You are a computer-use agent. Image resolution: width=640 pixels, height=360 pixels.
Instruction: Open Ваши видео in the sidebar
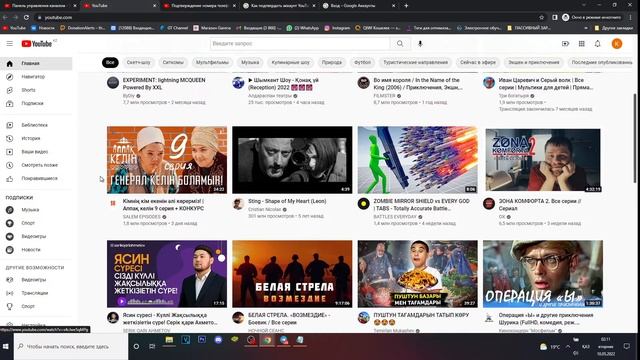tap(36, 152)
